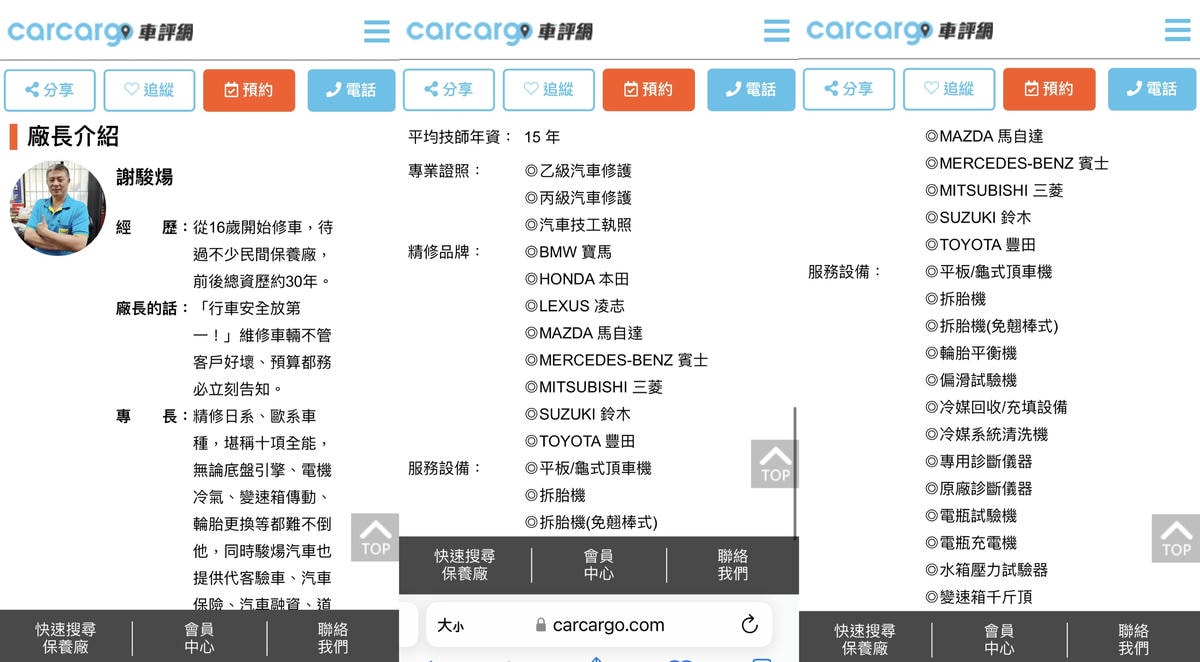
Task: Tap 追蹤 follow button in middle screenshot
Action: 549,89
